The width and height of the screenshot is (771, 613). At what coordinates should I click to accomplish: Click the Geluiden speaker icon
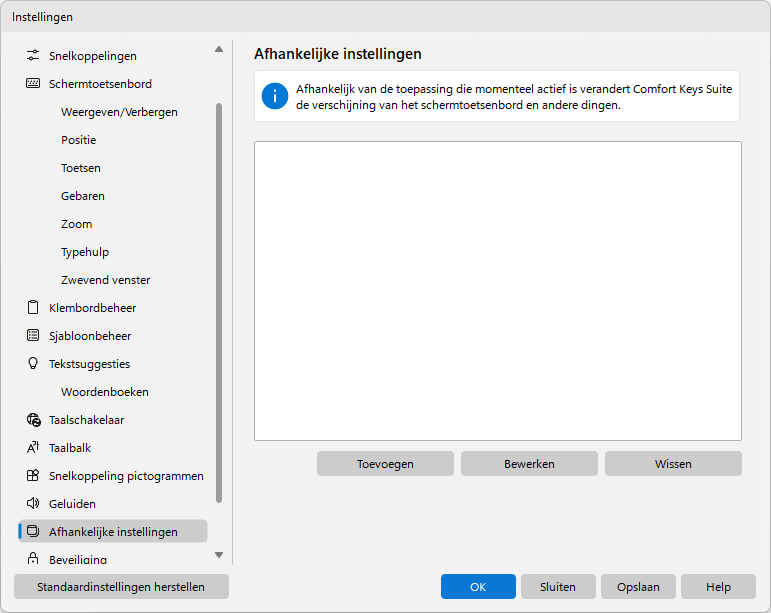click(x=33, y=504)
